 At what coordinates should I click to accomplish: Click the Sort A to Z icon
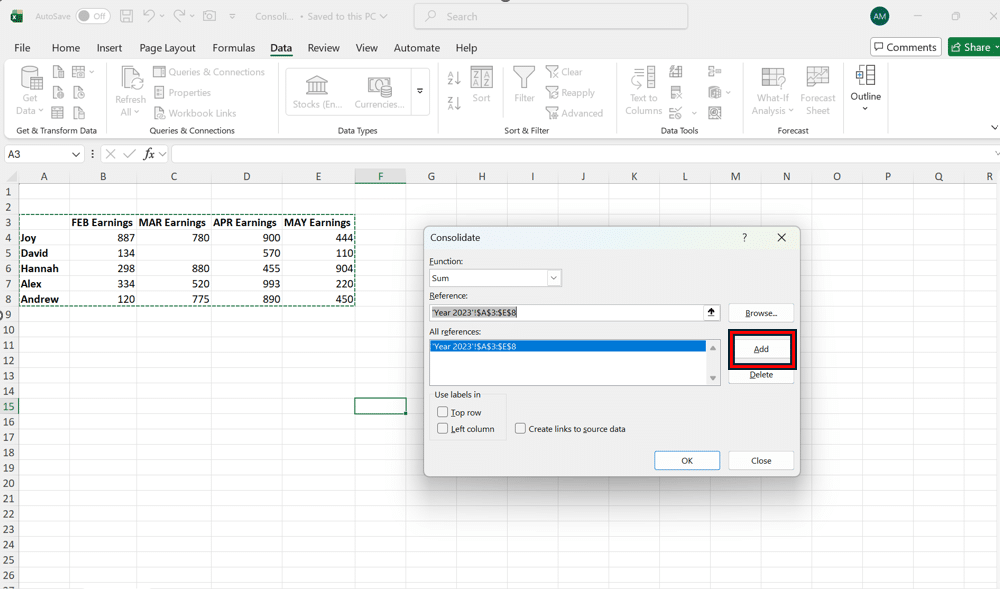click(454, 79)
